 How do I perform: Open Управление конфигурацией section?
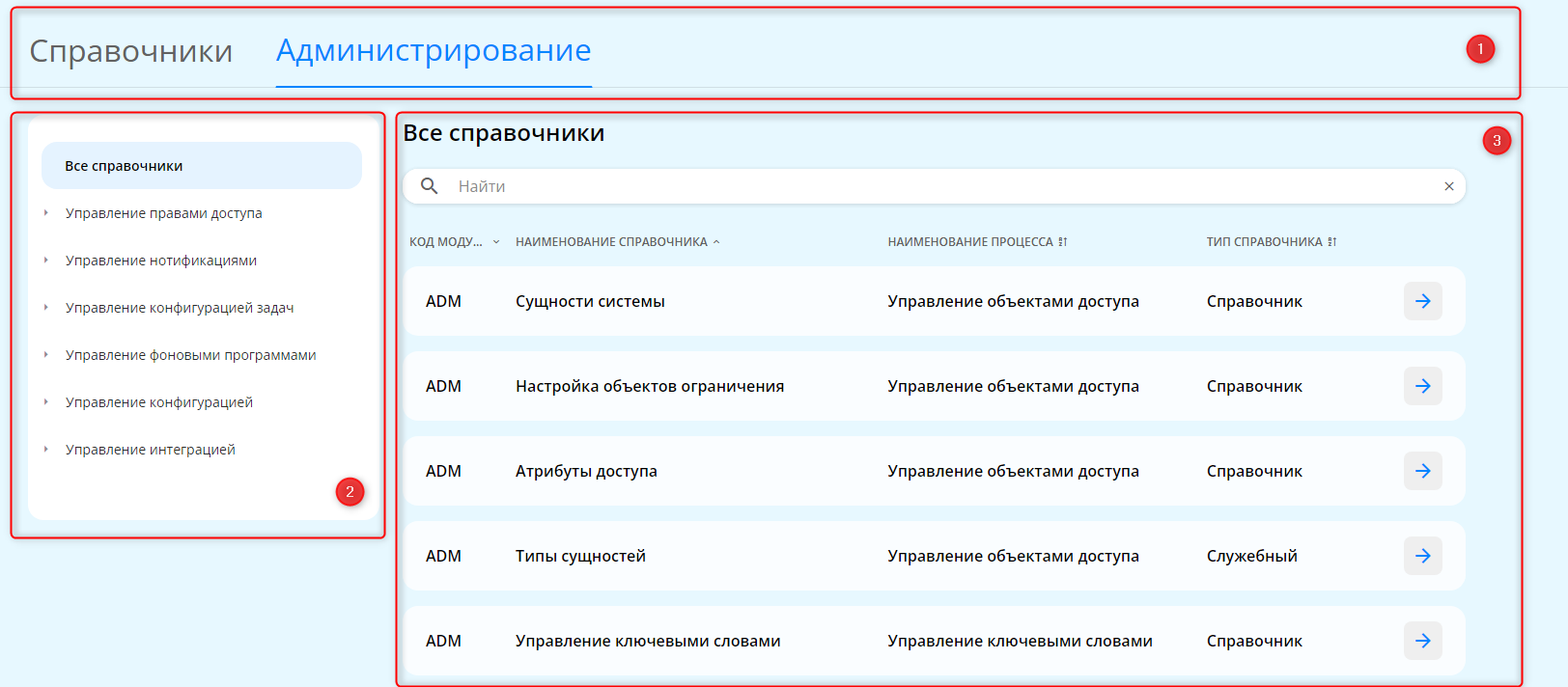159,402
